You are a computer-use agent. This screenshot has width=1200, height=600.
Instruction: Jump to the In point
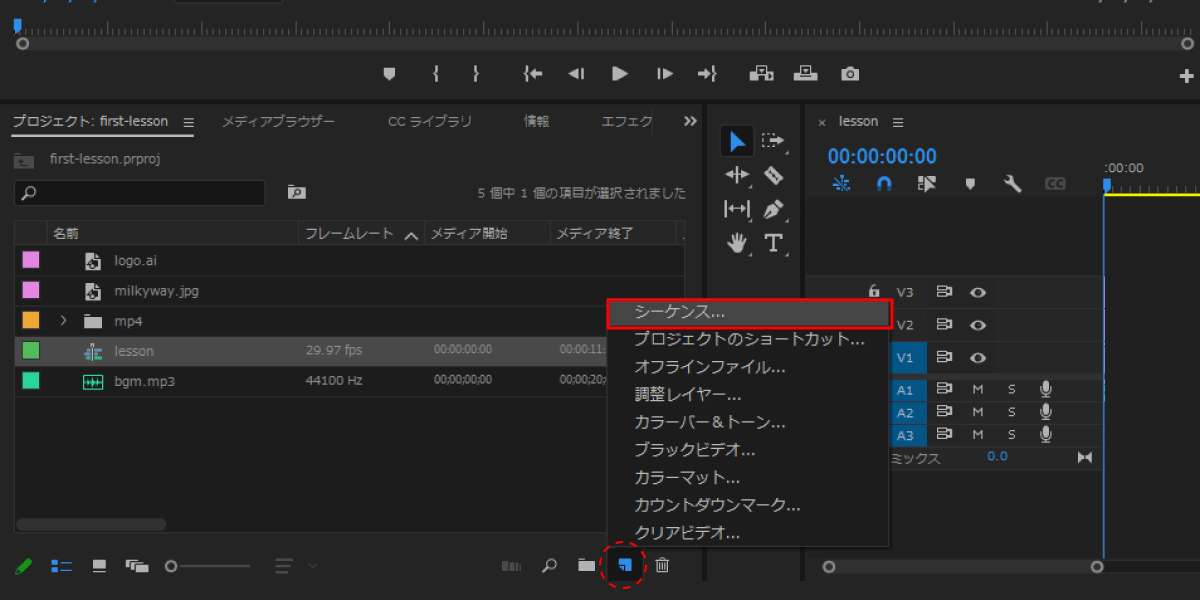click(x=533, y=73)
